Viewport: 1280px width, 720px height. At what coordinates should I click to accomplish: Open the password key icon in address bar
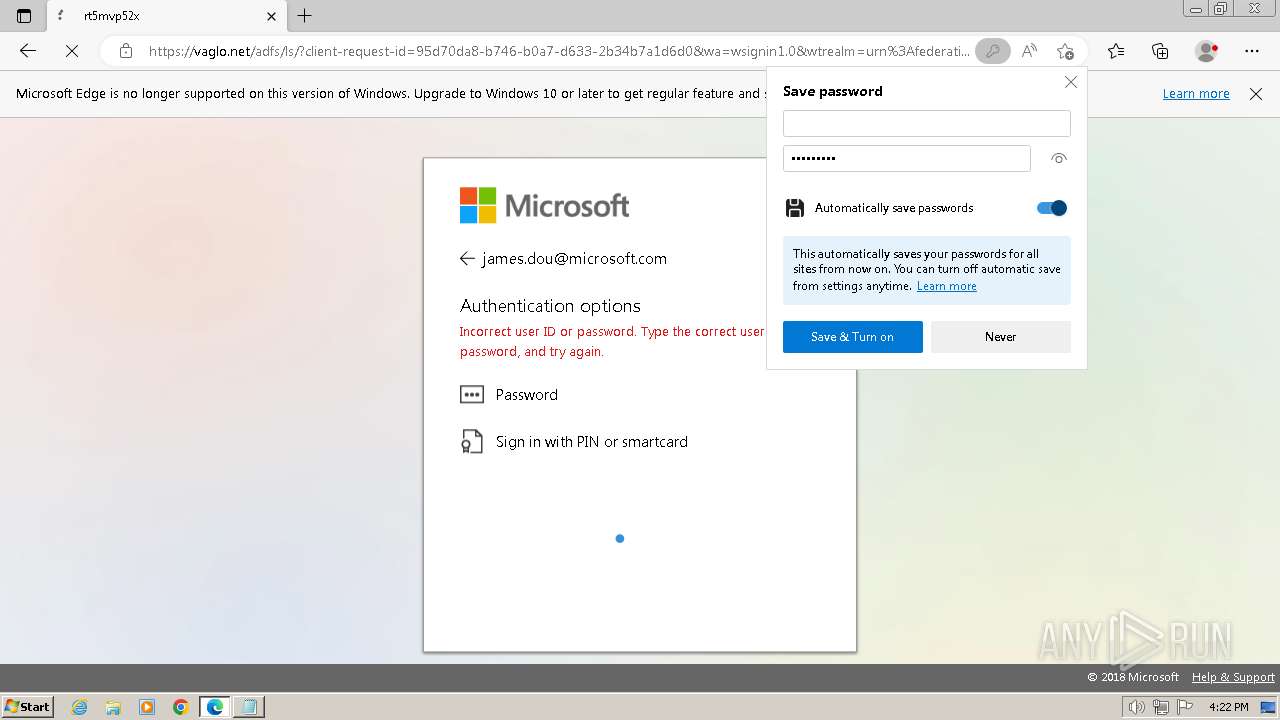click(992, 51)
